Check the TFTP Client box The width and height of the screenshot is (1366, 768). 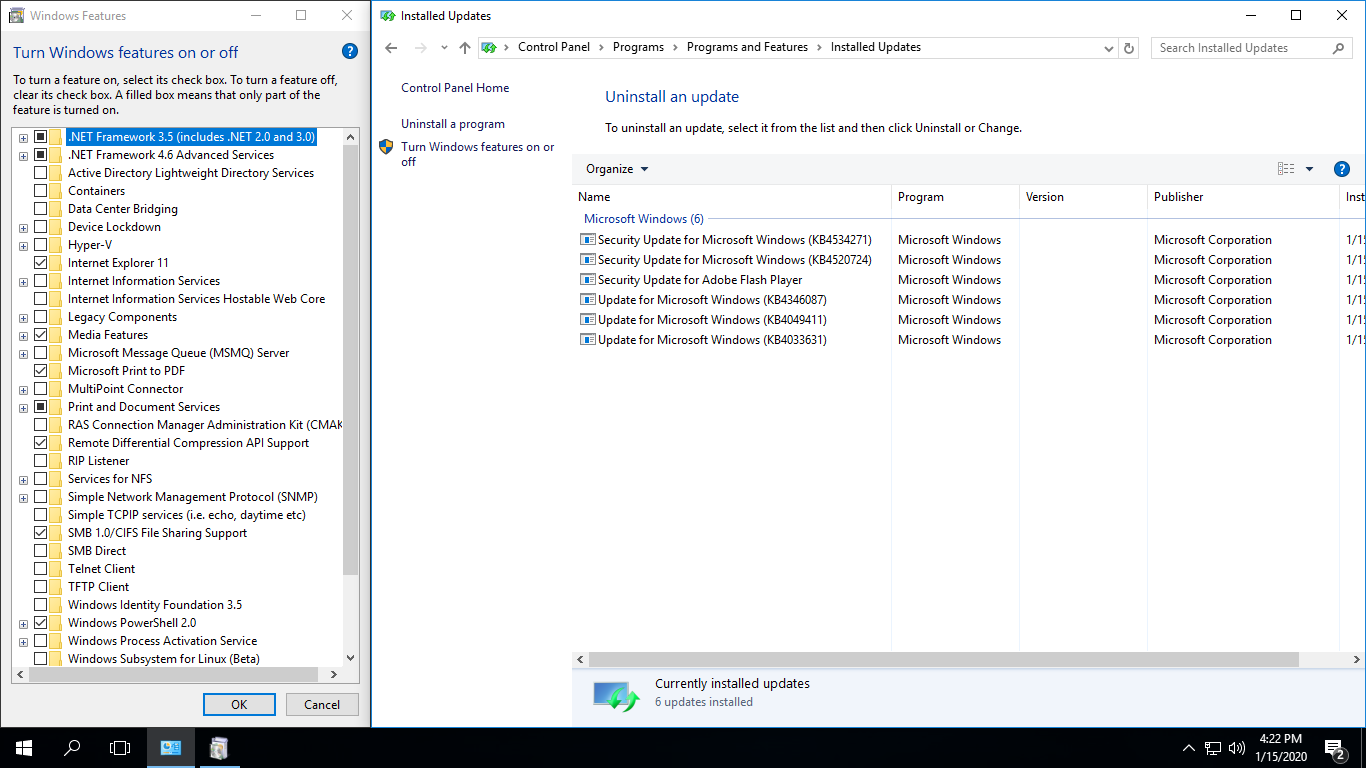(x=41, y=587)
